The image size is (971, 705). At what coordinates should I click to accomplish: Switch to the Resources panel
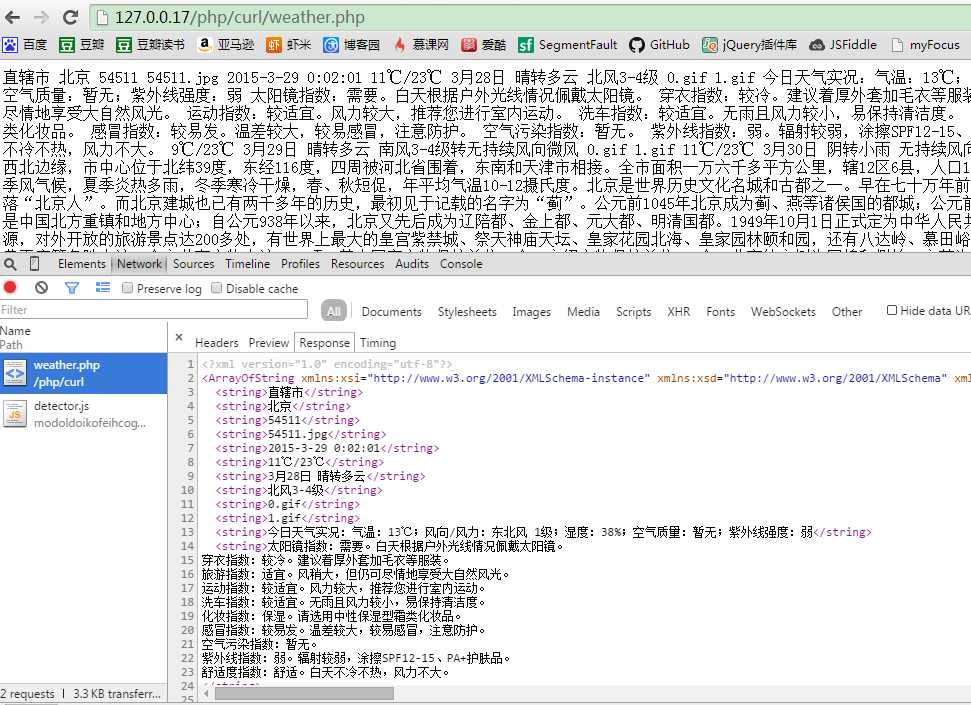coord(357,264)
